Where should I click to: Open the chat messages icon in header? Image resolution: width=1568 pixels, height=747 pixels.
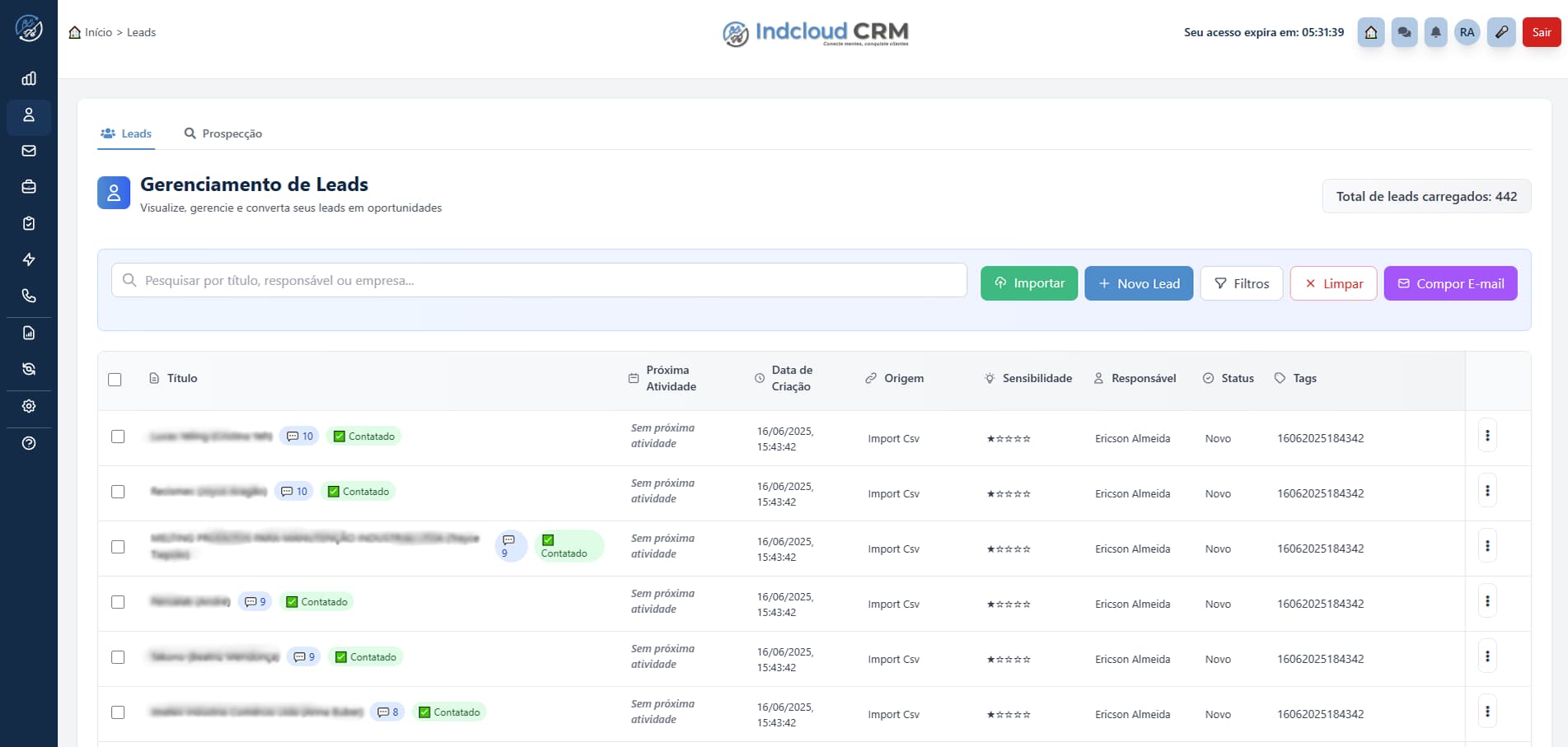1404,32
